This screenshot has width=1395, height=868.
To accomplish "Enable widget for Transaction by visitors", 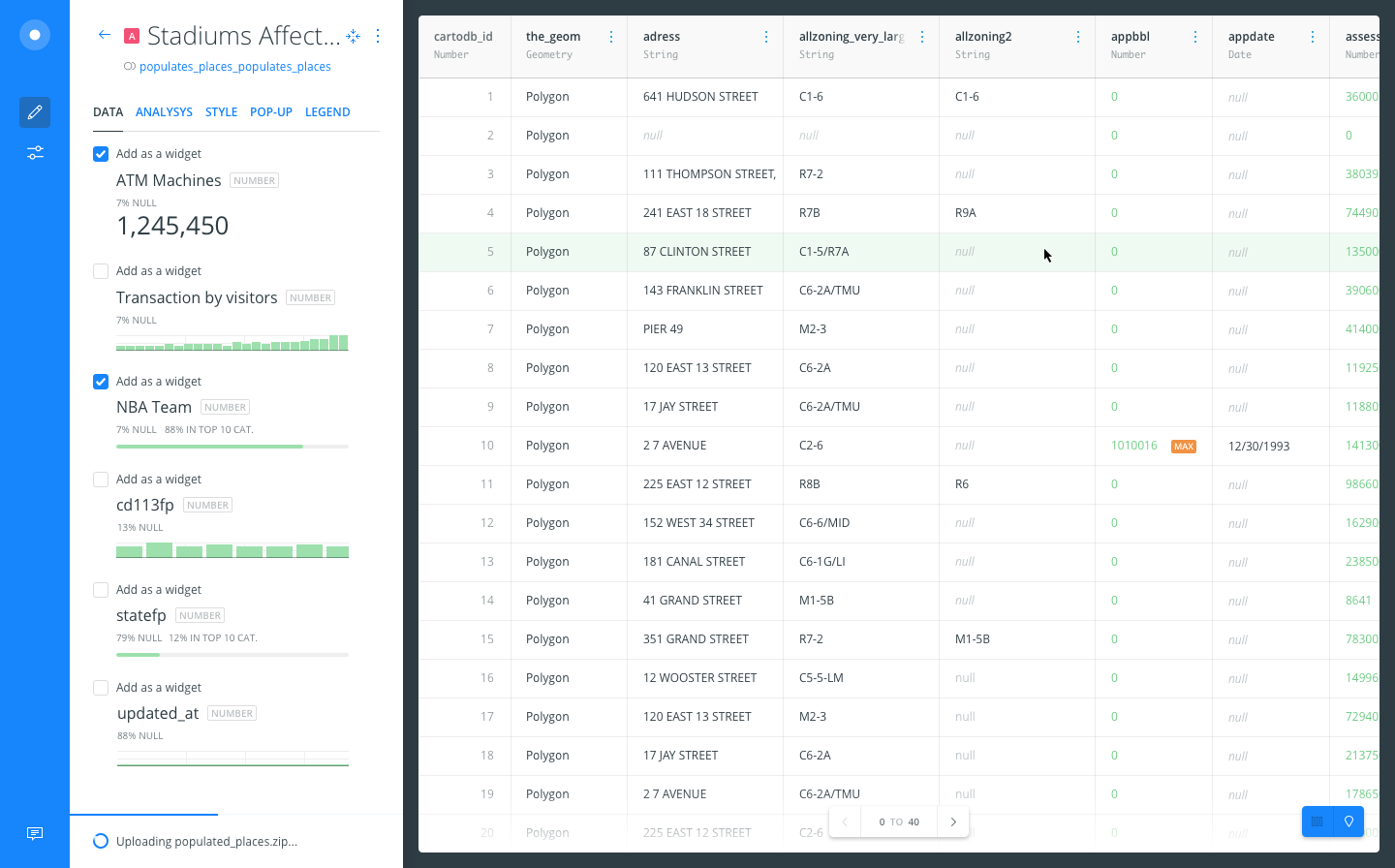I will click(101, 271).
